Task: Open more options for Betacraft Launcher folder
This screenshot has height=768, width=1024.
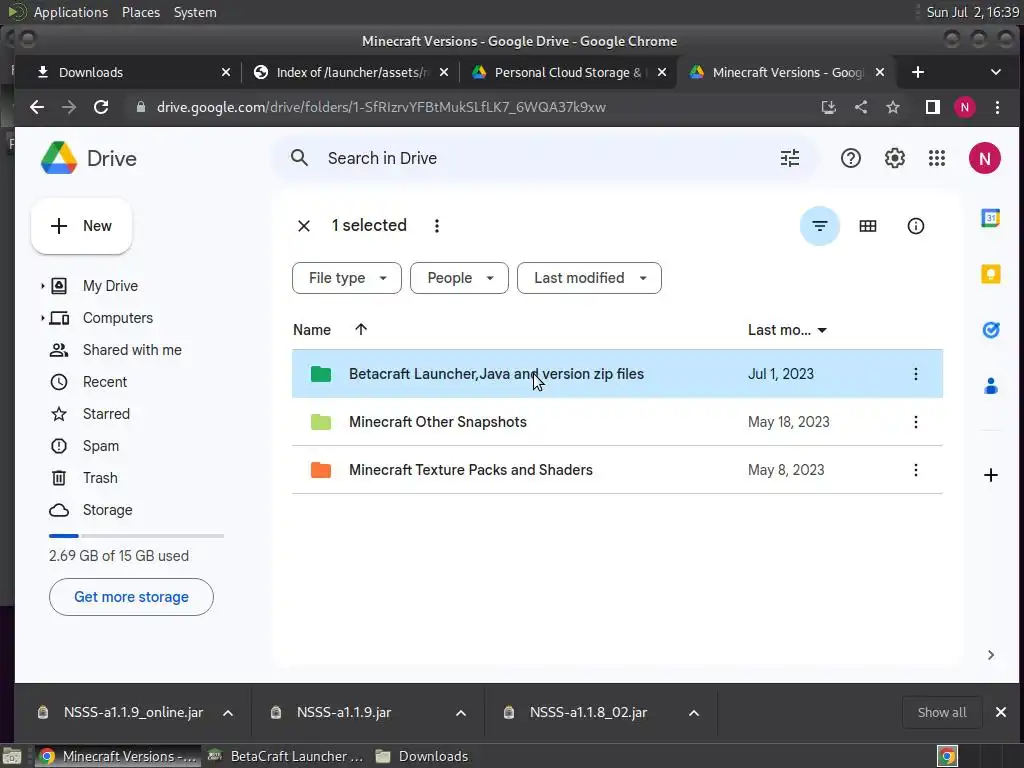Action: click(x=916, y=374)
